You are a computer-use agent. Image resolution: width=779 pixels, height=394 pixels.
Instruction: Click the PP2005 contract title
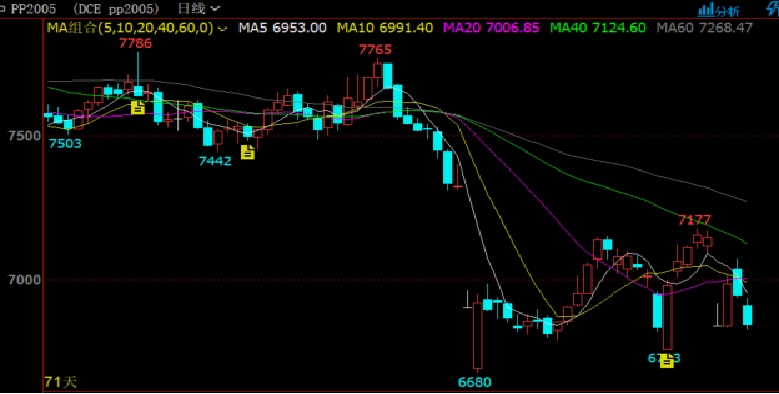coord(34,8)
